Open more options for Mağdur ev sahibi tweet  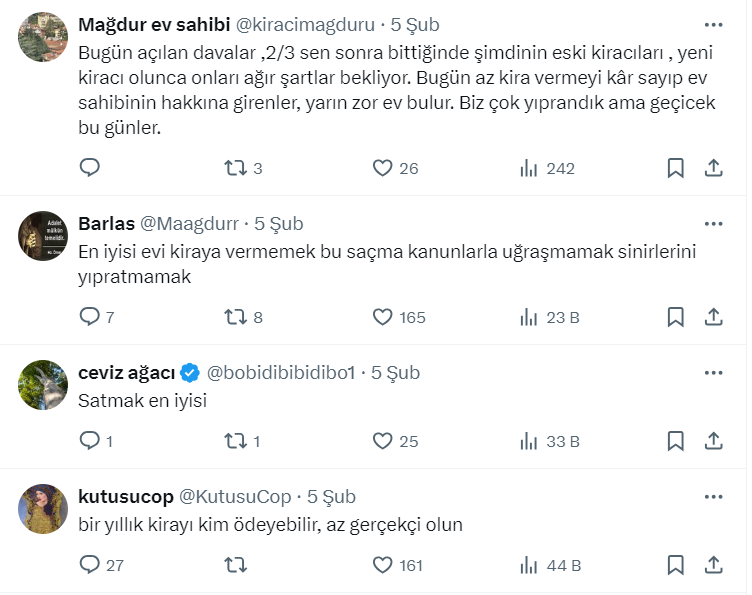click(x=713, y=24)
